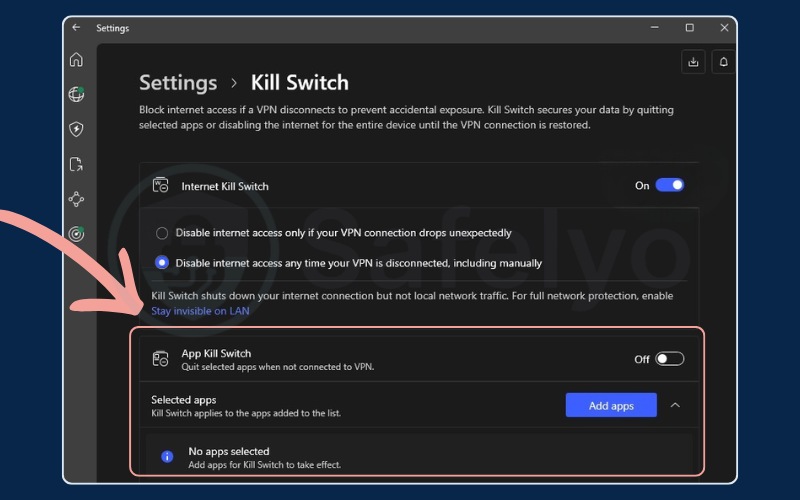Open the Home icon in sidebar
800x500 pixels.
[x=76, y=60]
